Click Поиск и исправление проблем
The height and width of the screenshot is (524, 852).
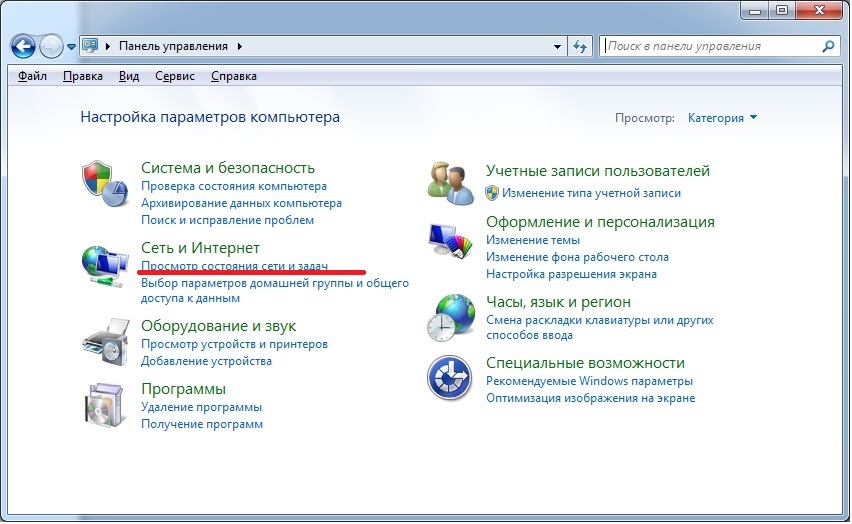point(227,220)
